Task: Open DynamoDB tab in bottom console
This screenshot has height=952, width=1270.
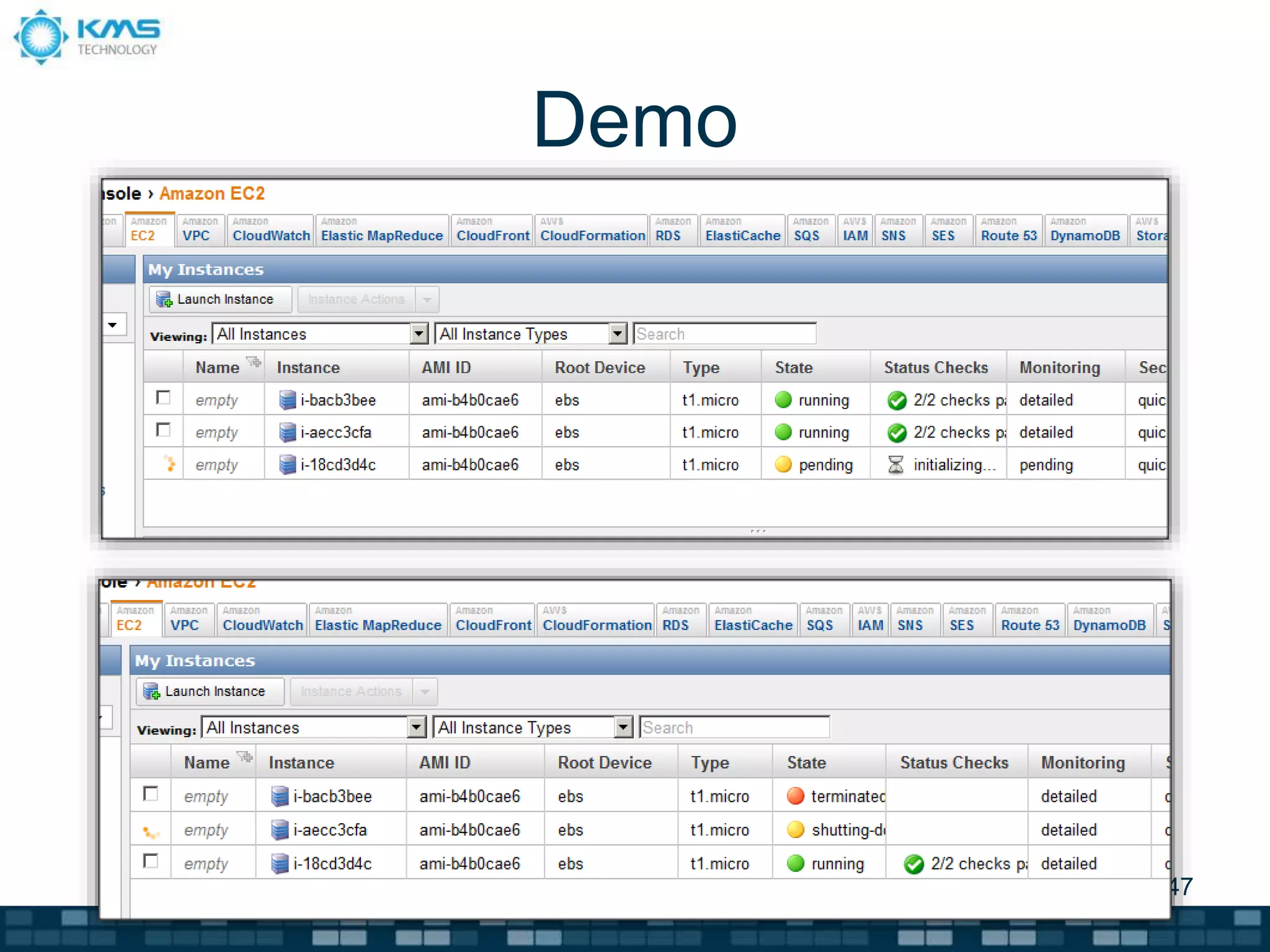Action: pos(1110,619)
